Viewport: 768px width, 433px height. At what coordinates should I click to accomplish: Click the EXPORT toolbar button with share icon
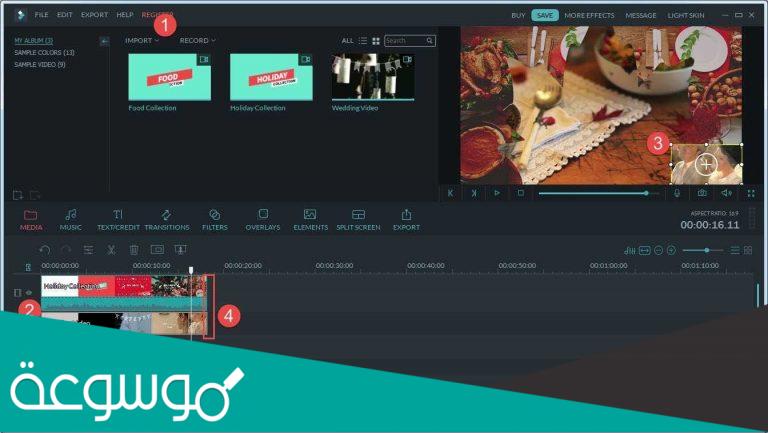pyautogui.click(x=406, y=219)
